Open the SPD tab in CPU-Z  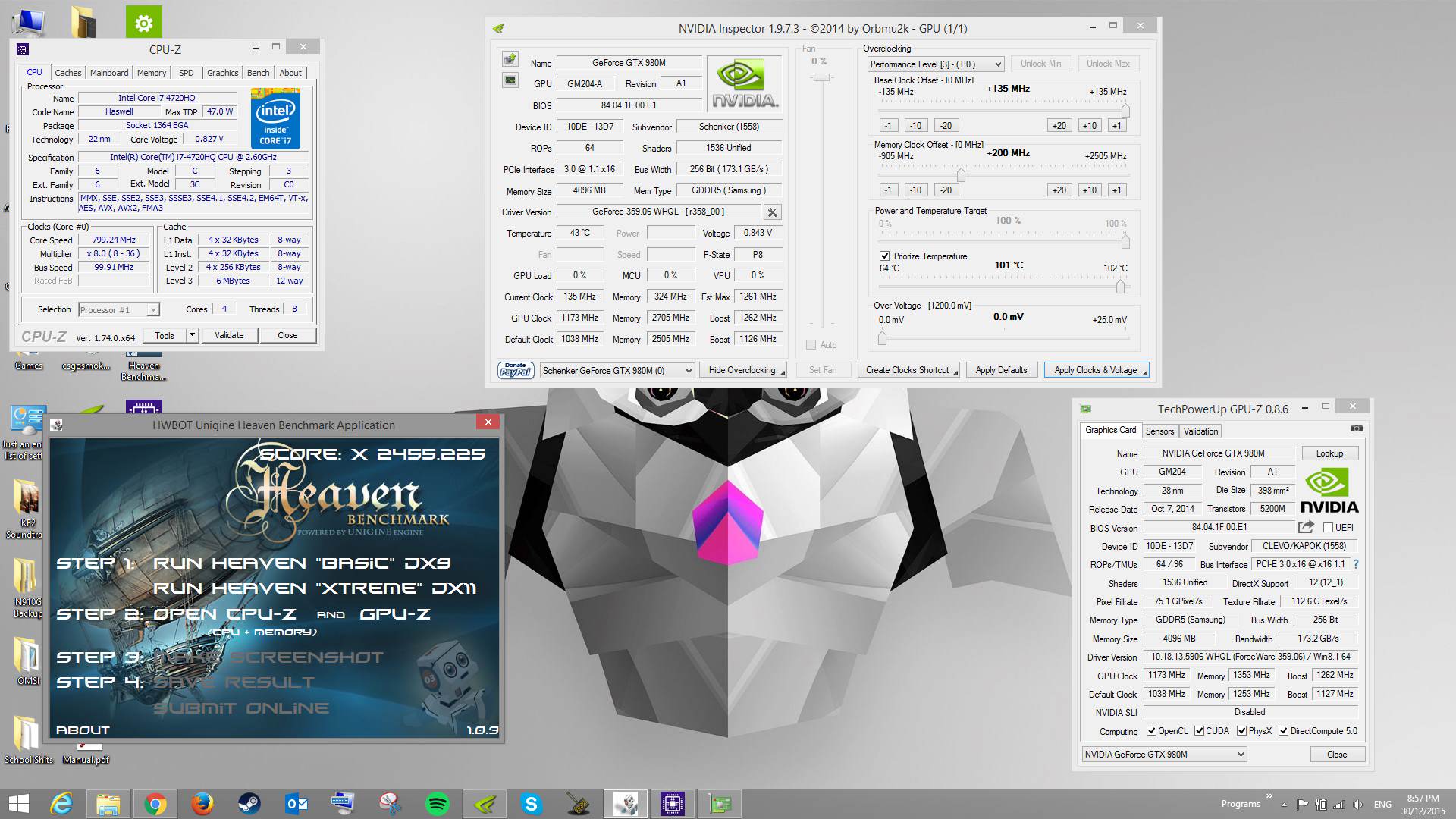tap(186, 73)
